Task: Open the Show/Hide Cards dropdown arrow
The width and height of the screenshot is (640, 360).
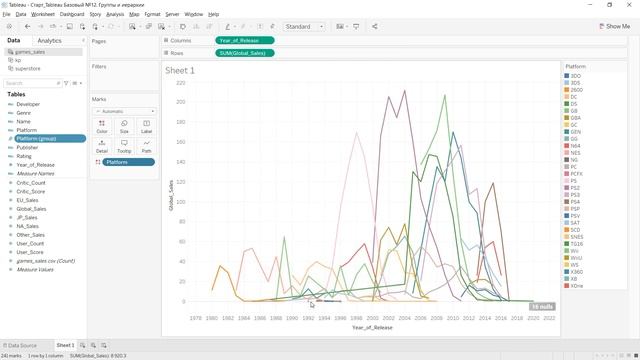Action: (347, 27)
